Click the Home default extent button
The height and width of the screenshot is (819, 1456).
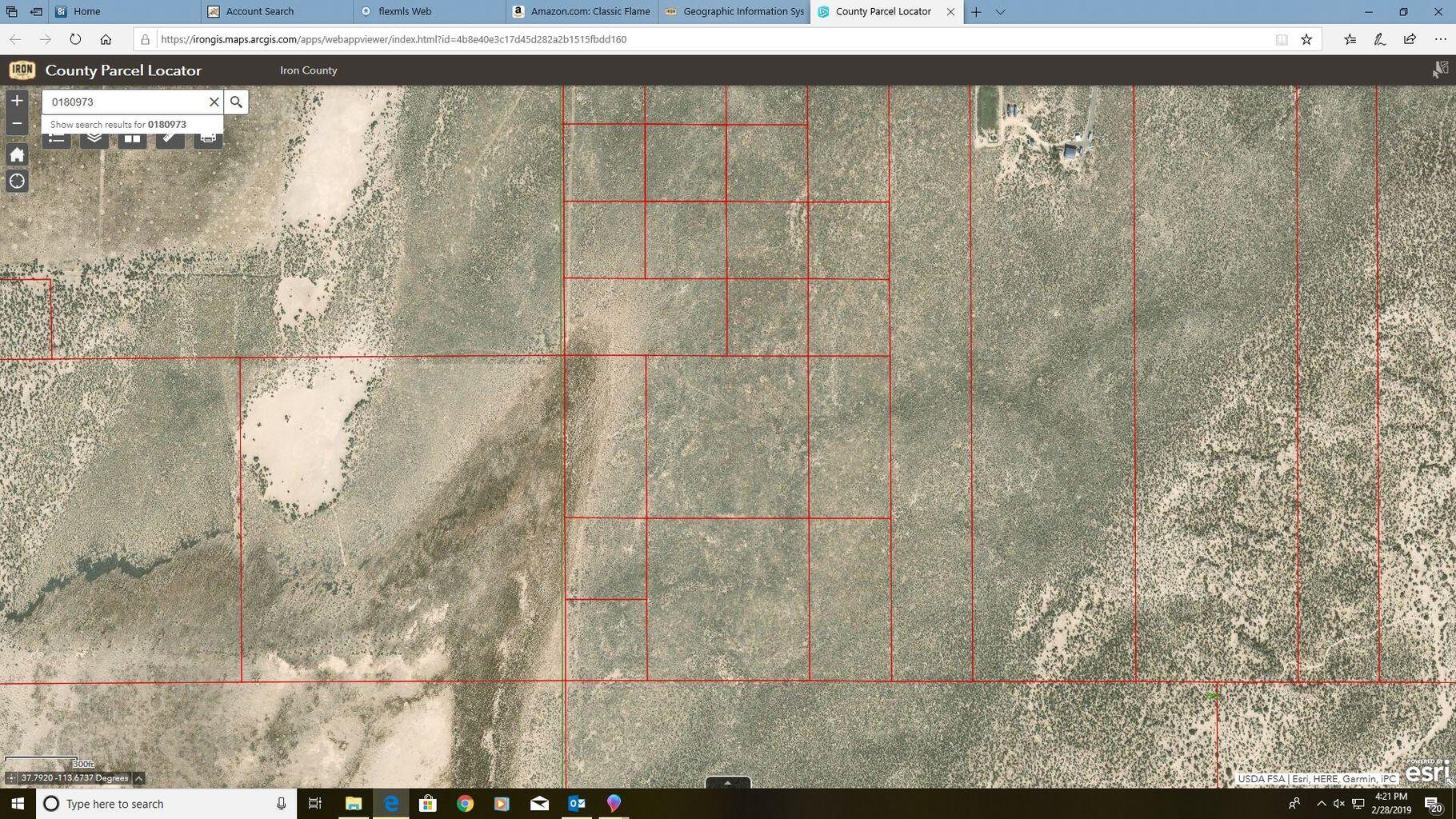pos(17,154)
